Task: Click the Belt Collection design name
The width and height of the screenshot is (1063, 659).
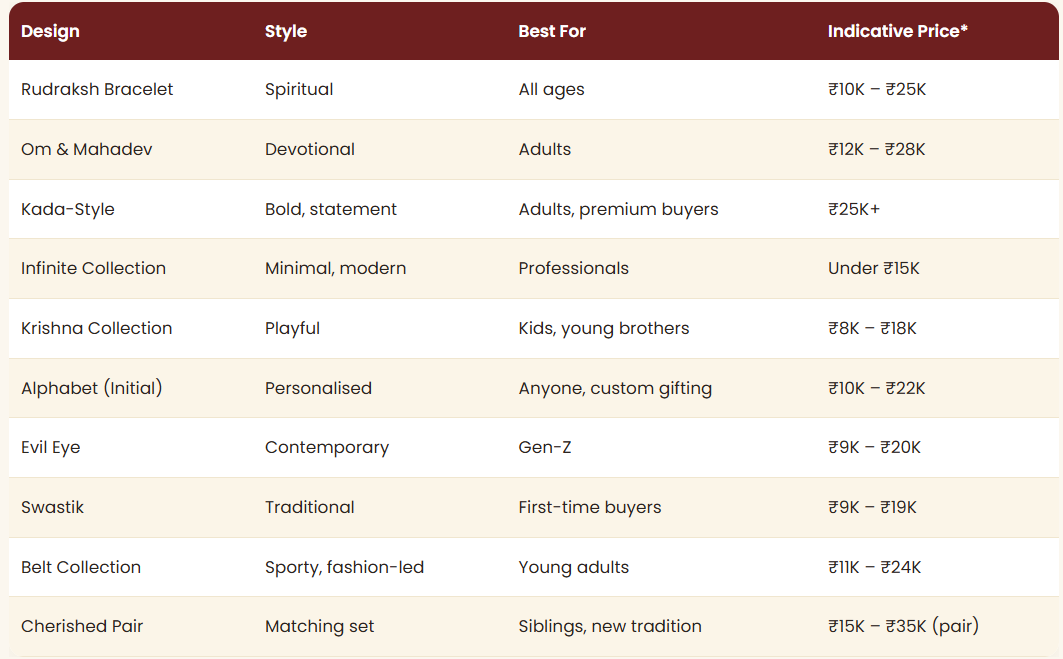Action: click(81, 567)
